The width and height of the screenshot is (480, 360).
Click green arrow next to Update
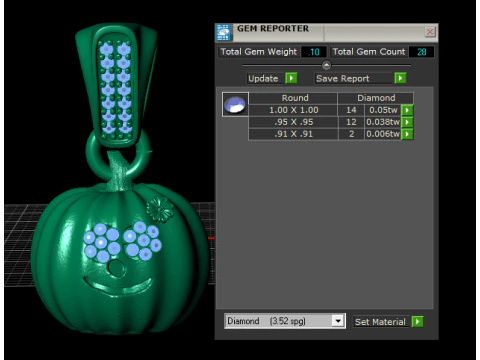click(x=291, y=78)
